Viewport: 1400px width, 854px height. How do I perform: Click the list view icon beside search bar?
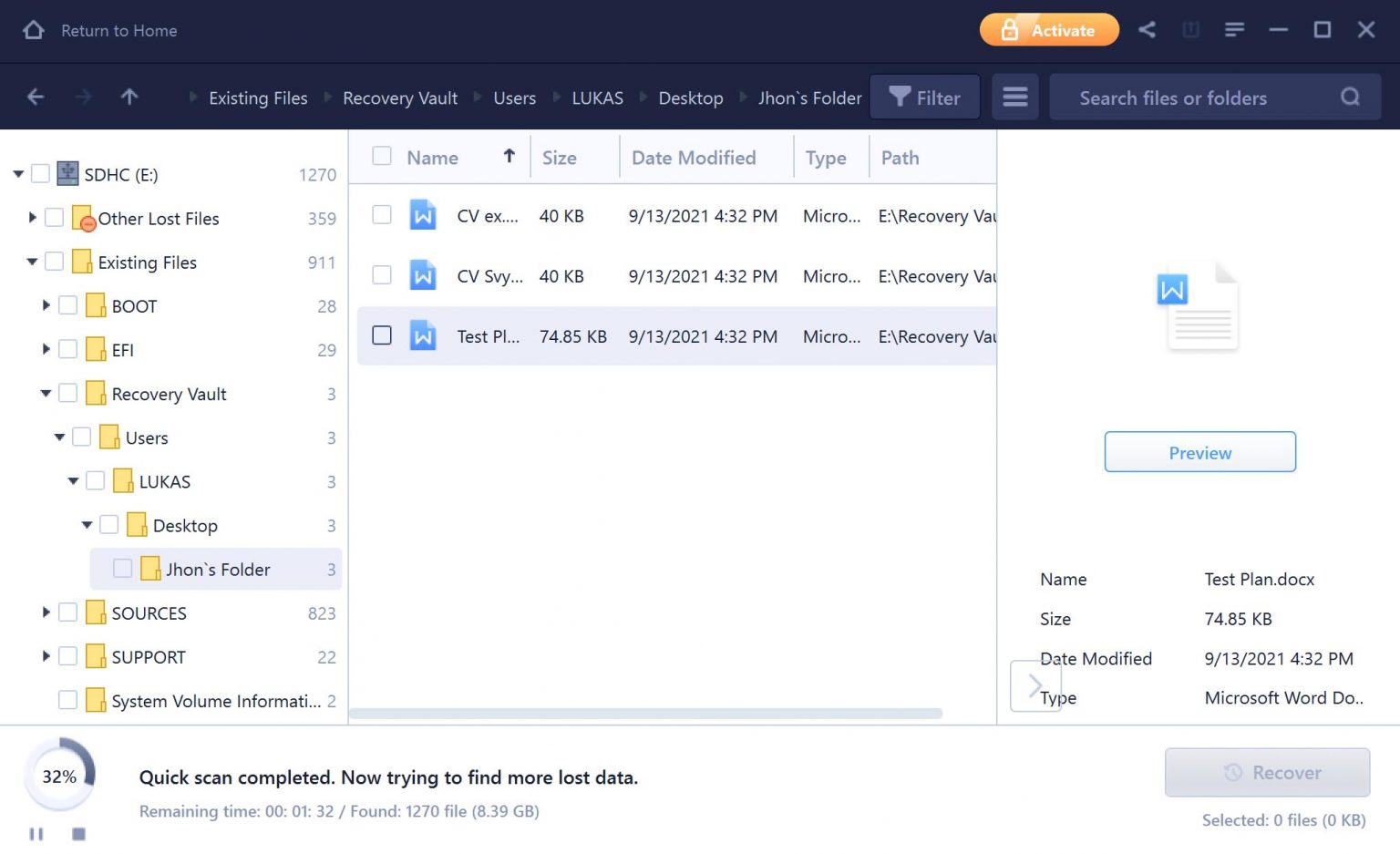point(1015,97)
